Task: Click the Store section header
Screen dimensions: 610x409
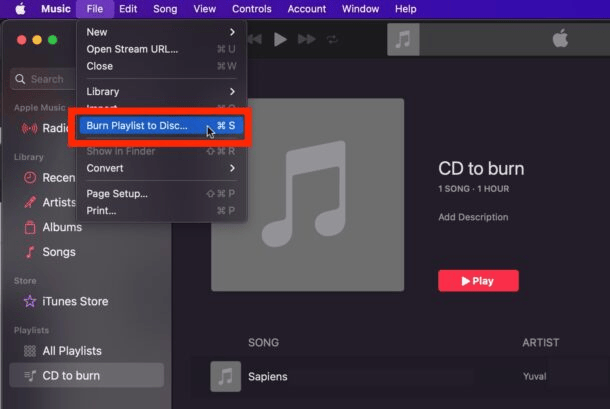Action: 25,281
